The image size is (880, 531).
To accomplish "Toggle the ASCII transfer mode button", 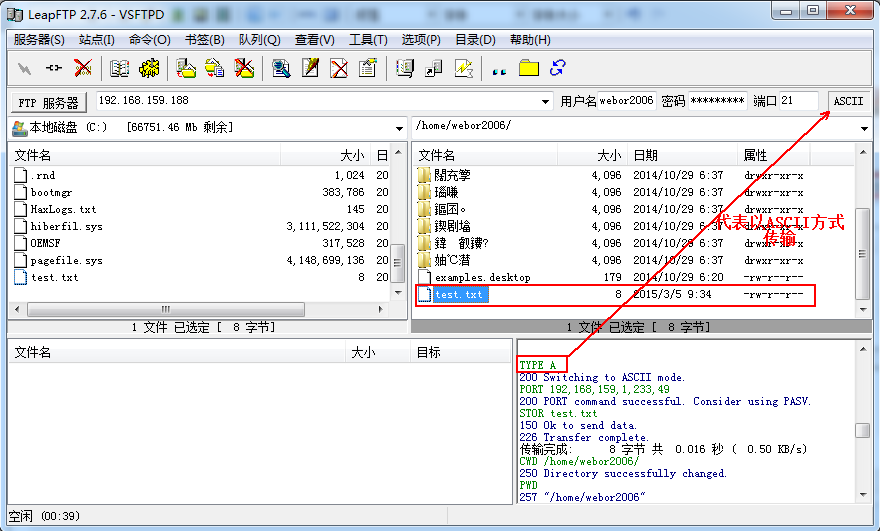I will coord(848,102).
